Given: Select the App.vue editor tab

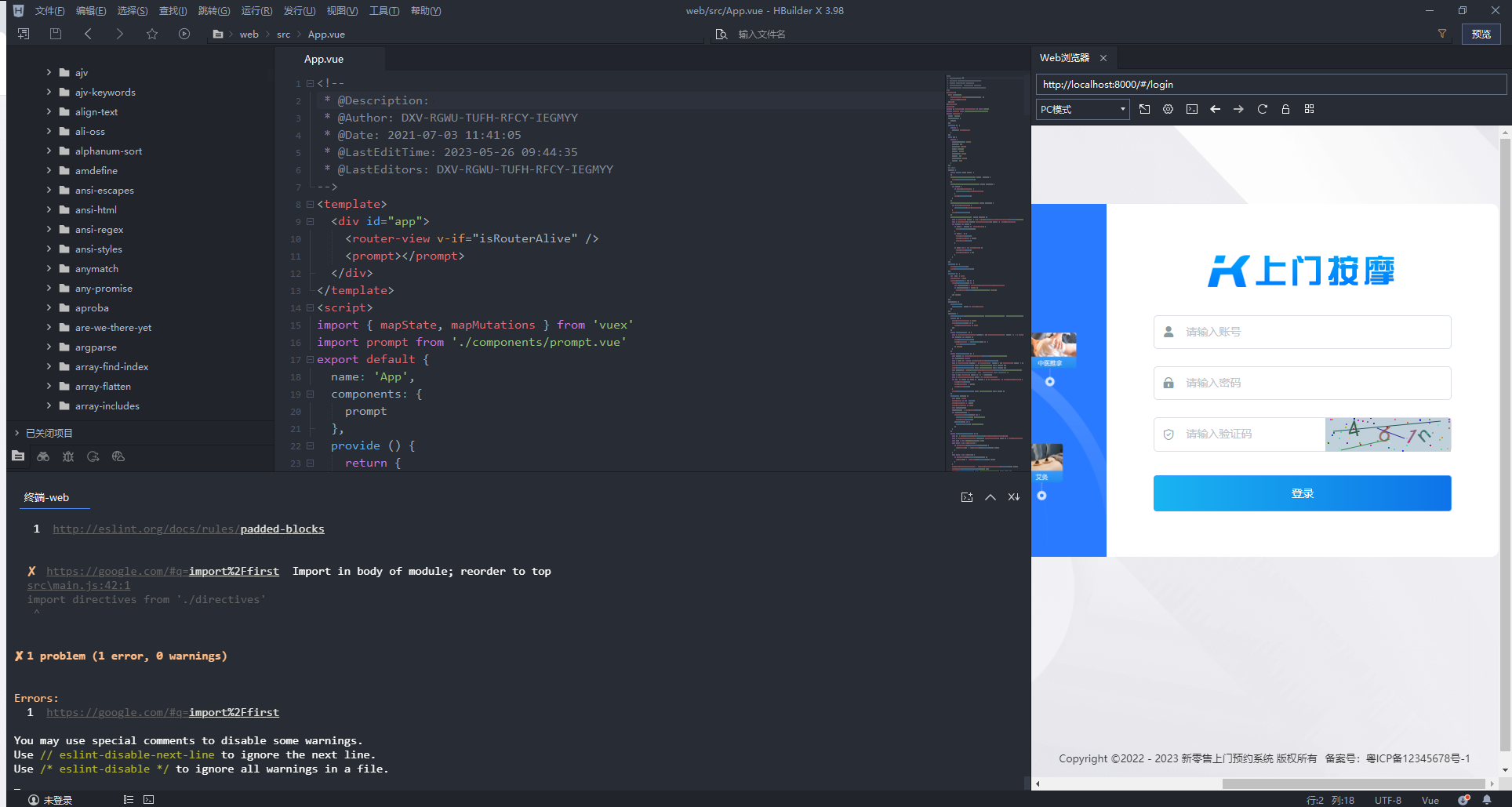Looking at the screenshot, I should [324, 59].
